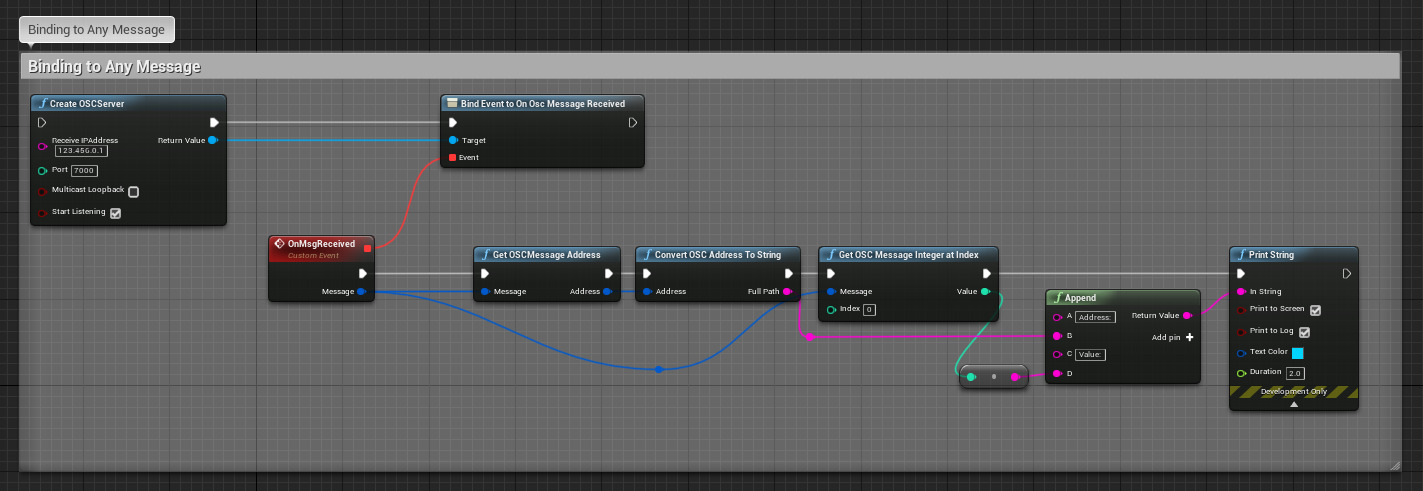The image size is (1423, 491).
Task: Click the red delegate pin on OnMsgReceived
Action: coord(368,248)
